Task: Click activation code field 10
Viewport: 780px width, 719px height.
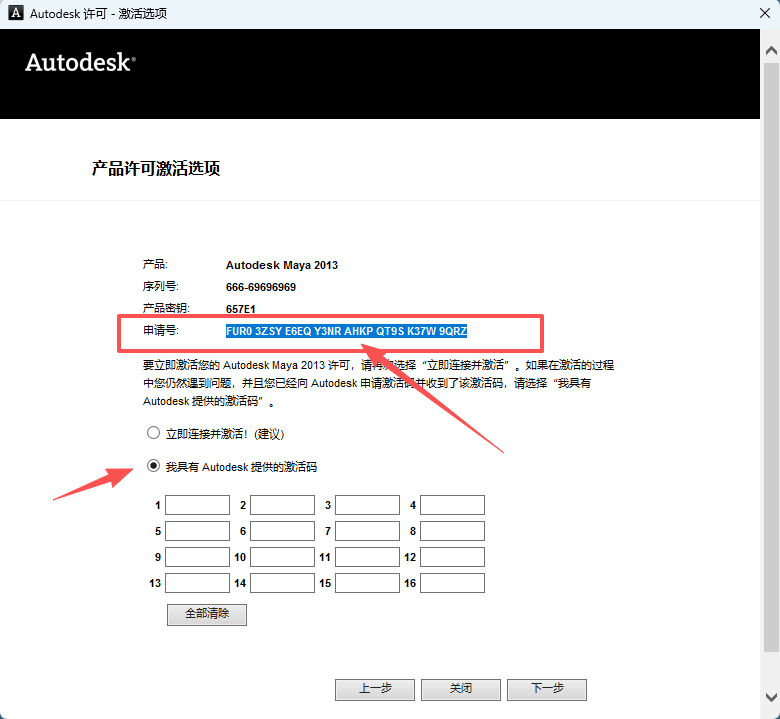Action: pyautogui.click(x=283, y=557)
